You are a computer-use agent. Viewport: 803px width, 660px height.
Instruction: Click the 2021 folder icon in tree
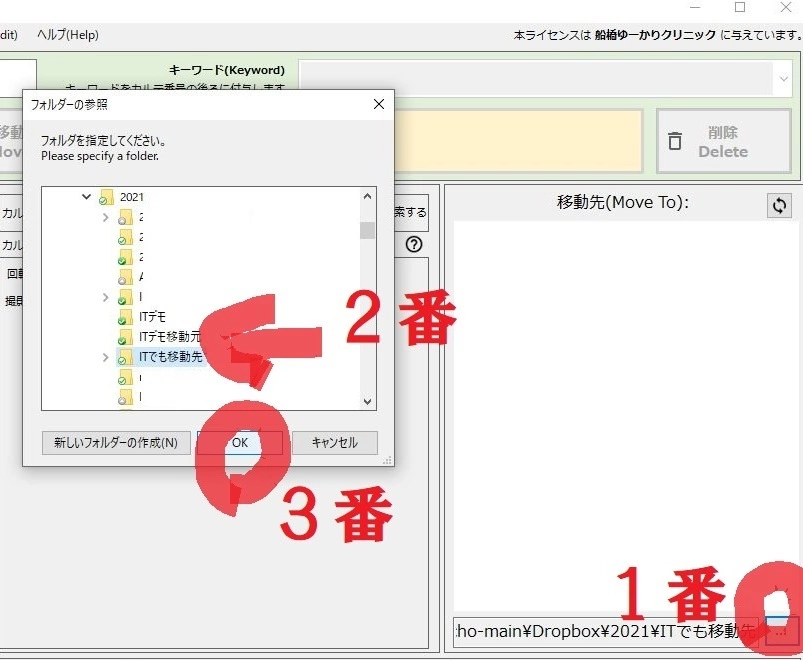click(106, 198)
